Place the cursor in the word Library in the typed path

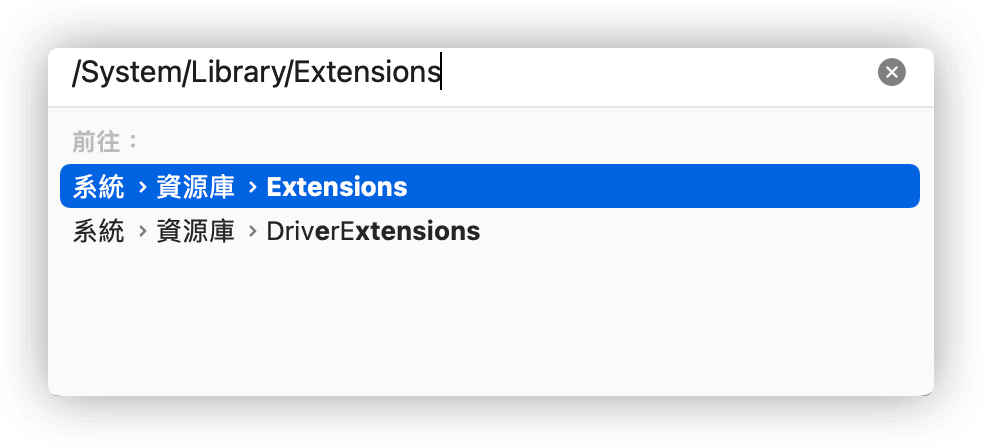coord(237,73)
